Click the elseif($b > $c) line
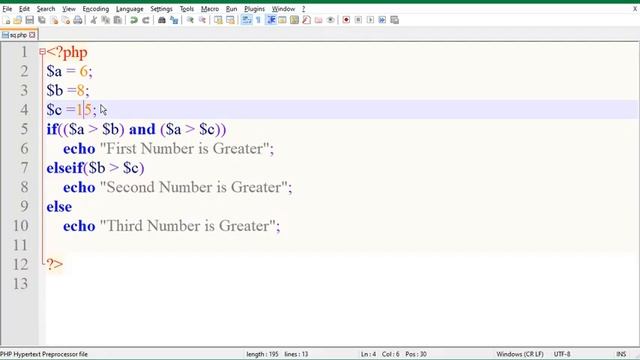Image resolution: width=640 pixels, height=360 pixels. [95, 168]
